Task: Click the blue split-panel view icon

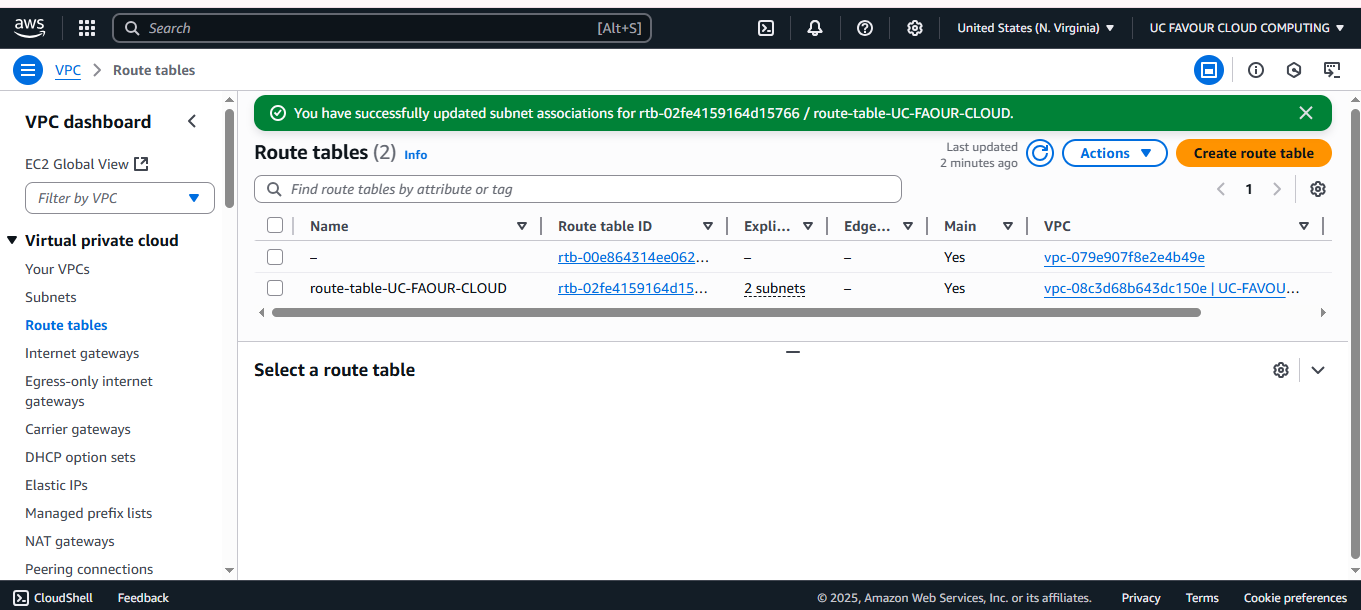Action: [x=1209, y=70]
